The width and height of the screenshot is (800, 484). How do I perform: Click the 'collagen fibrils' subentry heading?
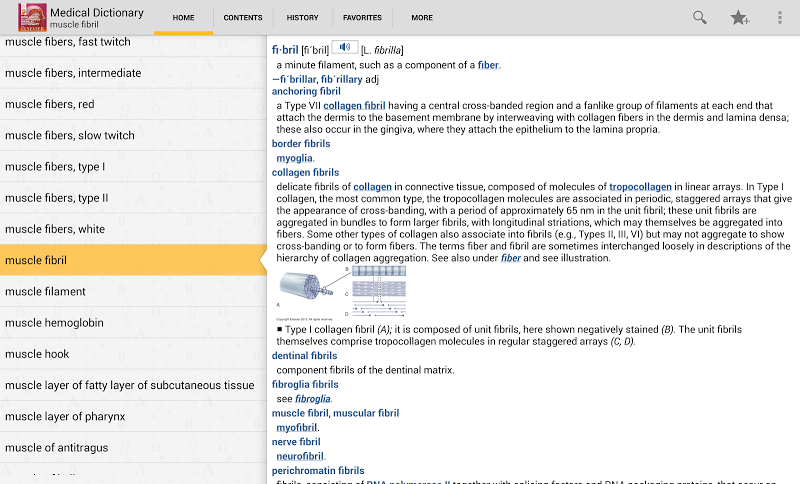tap(305, 172)
